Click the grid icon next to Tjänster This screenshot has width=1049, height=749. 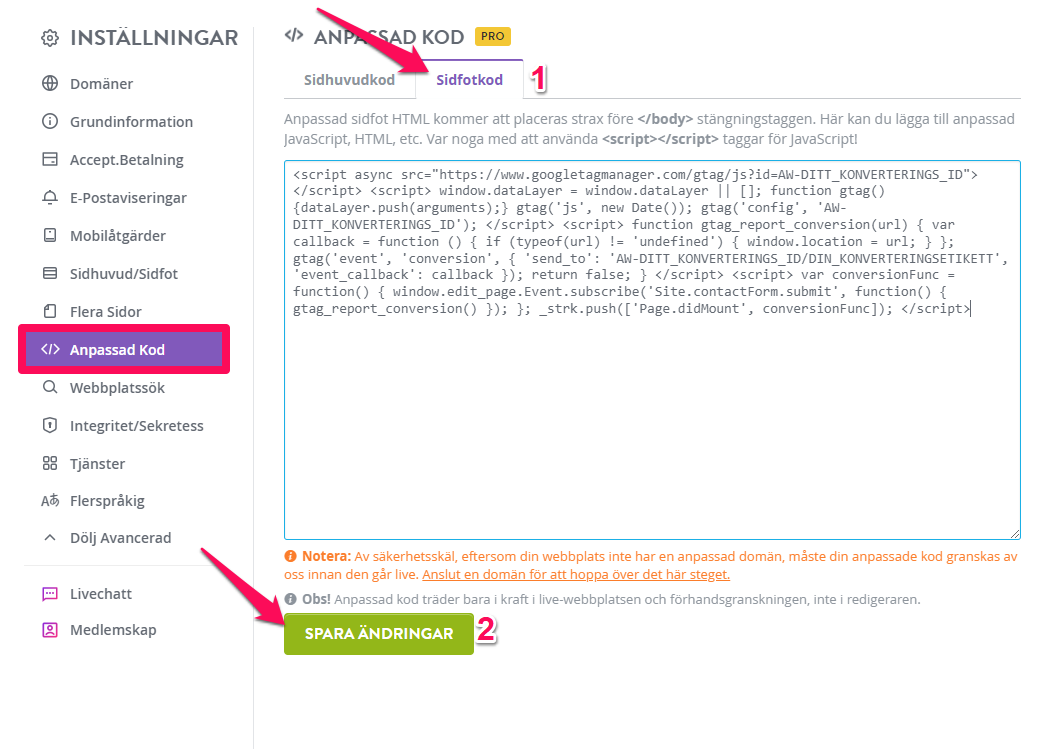tap(50, 463)
